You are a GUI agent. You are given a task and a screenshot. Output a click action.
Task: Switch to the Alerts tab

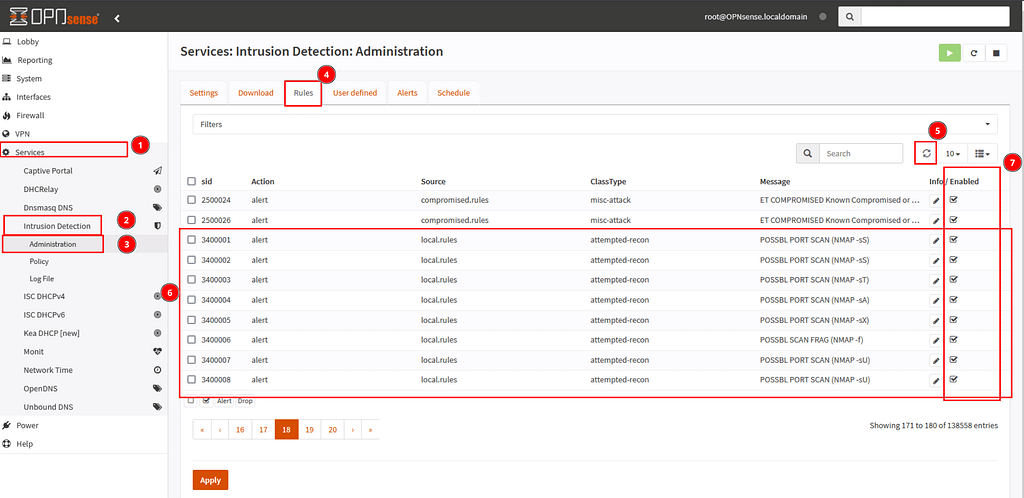point(407,93)
